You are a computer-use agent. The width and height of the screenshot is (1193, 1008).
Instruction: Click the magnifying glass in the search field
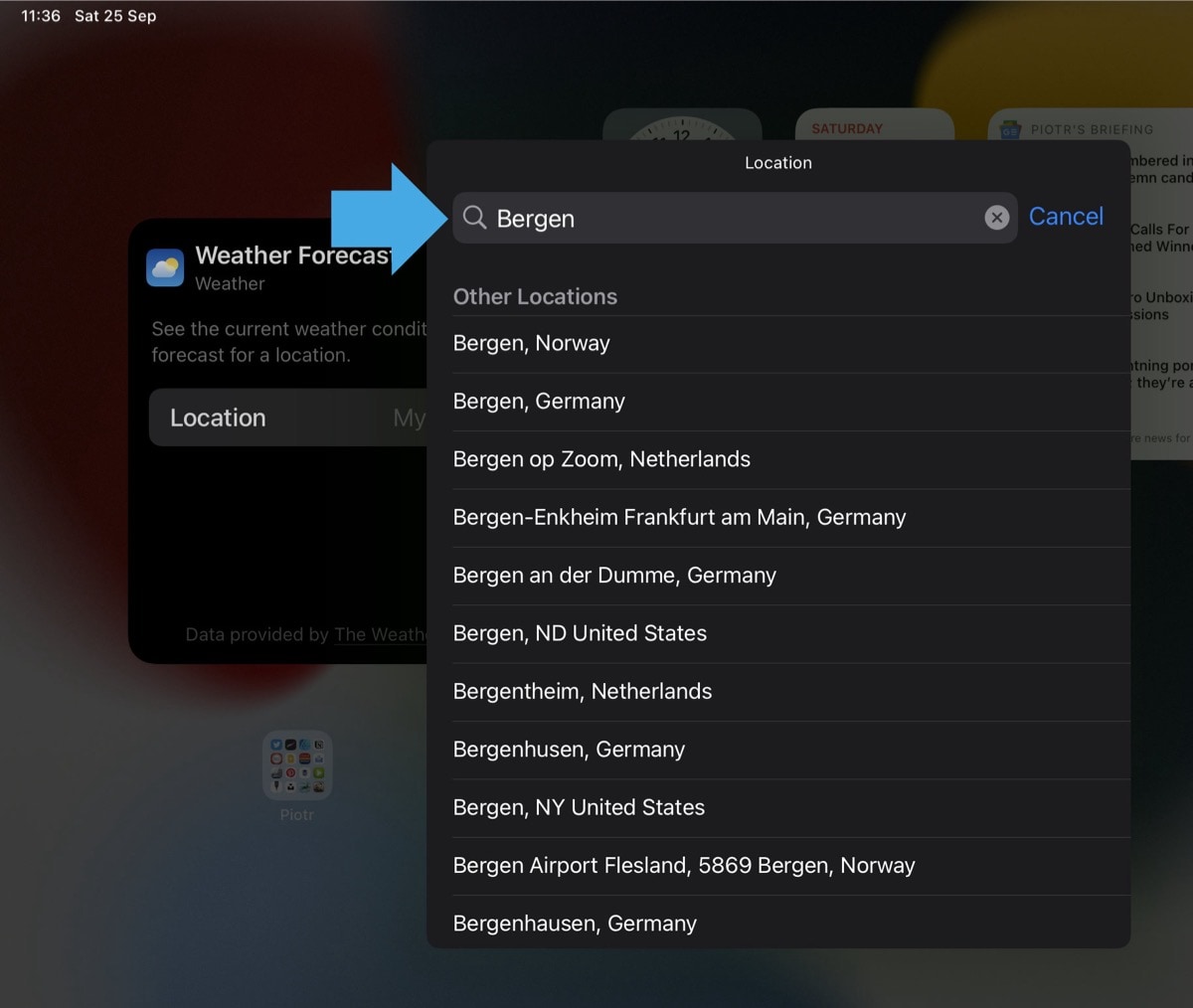tap(474, 217)
